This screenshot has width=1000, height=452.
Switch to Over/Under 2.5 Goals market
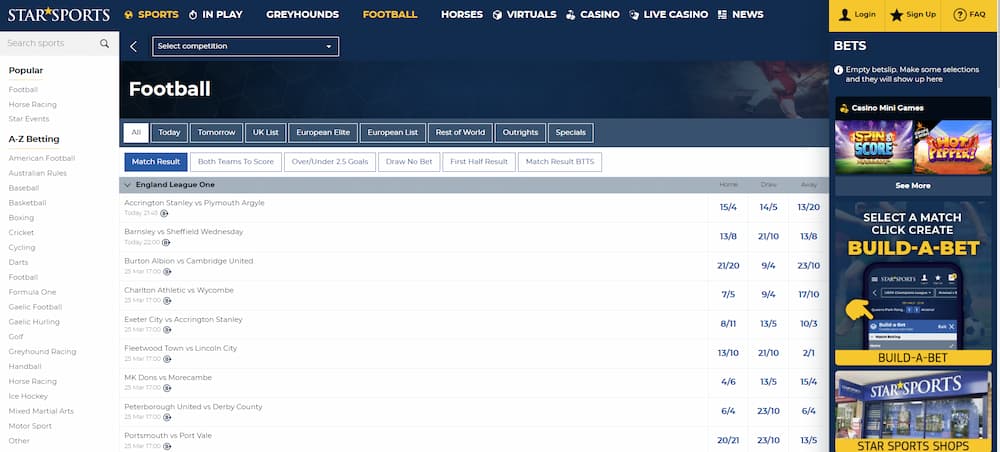pos(329,162)
